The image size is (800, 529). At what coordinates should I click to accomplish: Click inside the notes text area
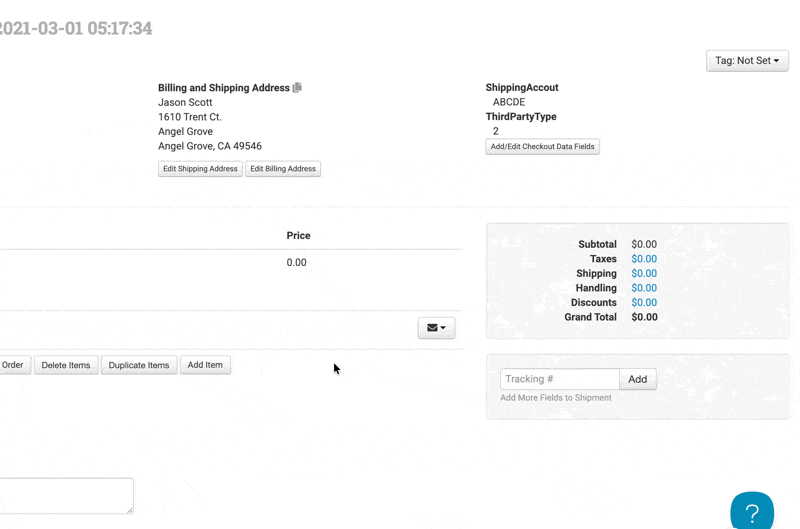pyautogui.click(x=65, y=495)
